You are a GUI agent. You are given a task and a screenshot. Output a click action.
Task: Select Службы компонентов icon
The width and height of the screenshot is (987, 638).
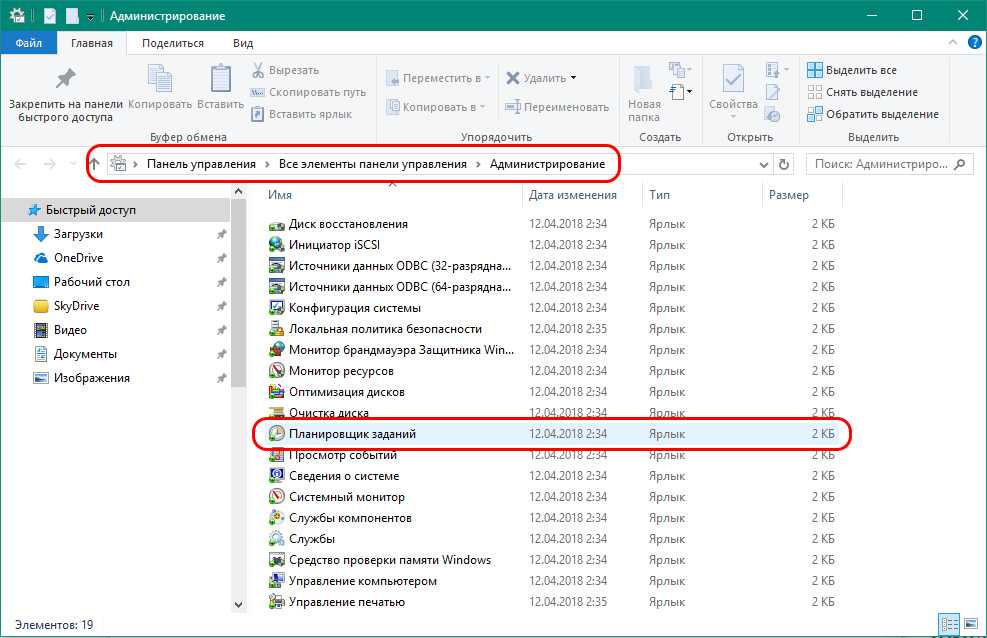(x=277, y=518)
